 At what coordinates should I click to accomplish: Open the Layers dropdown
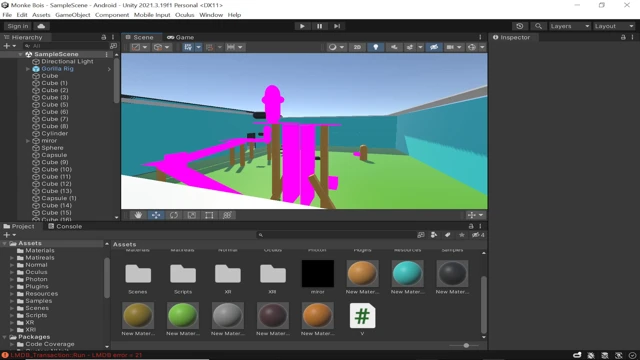569,26
